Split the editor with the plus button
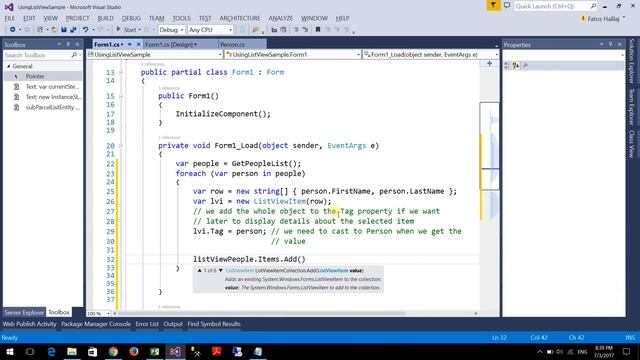640x360 pixels. (489, 64)
